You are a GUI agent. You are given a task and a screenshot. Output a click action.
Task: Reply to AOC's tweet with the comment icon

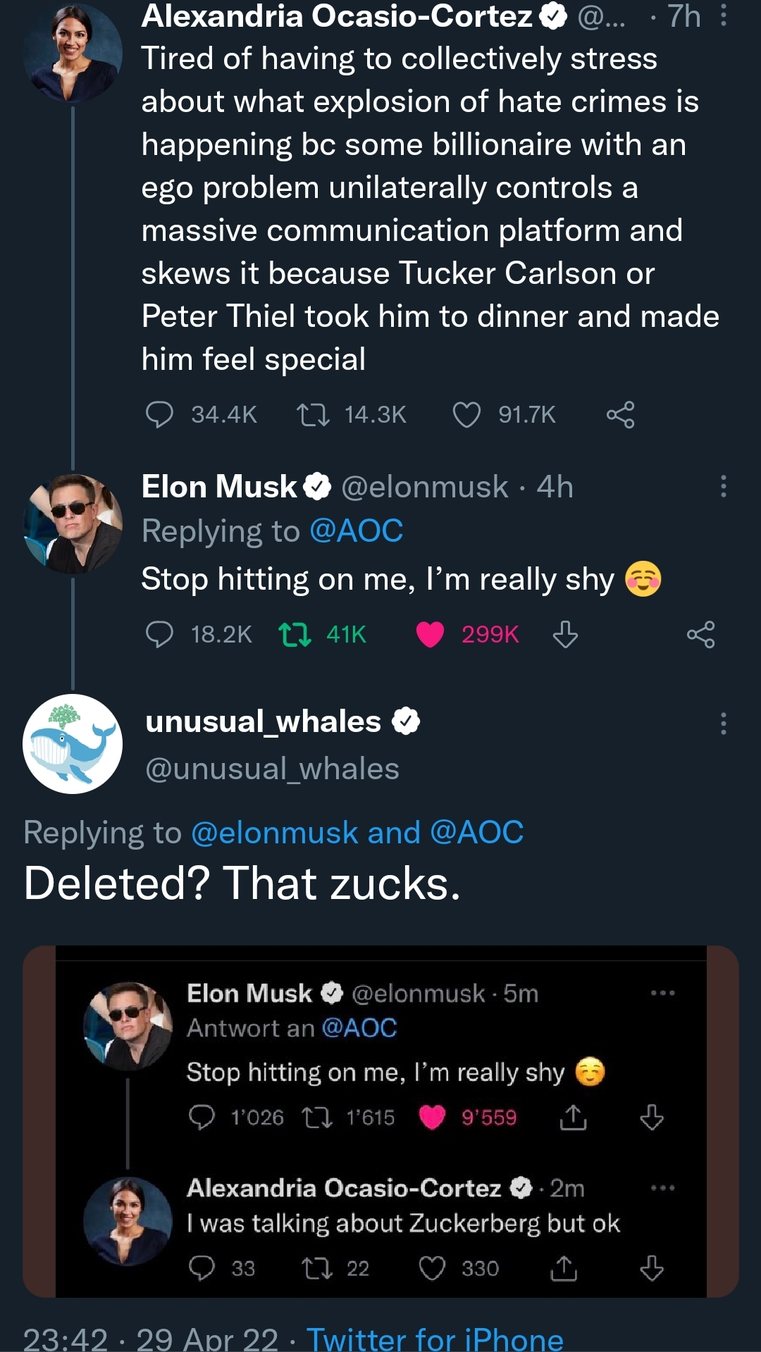pyautogui.click(x=160, y=414)
